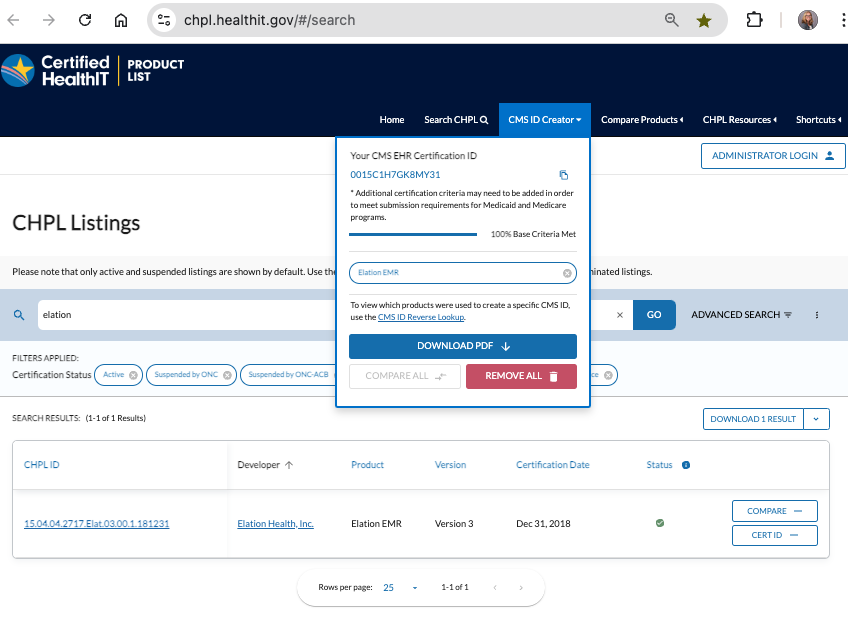Select the Version 3 cell

point(454,524)
